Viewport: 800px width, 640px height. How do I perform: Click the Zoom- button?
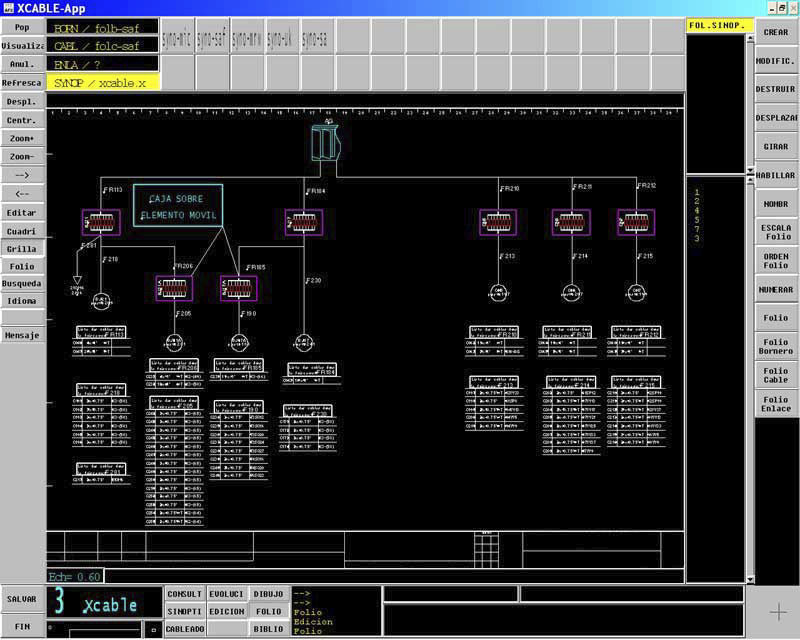coord(22,157)
